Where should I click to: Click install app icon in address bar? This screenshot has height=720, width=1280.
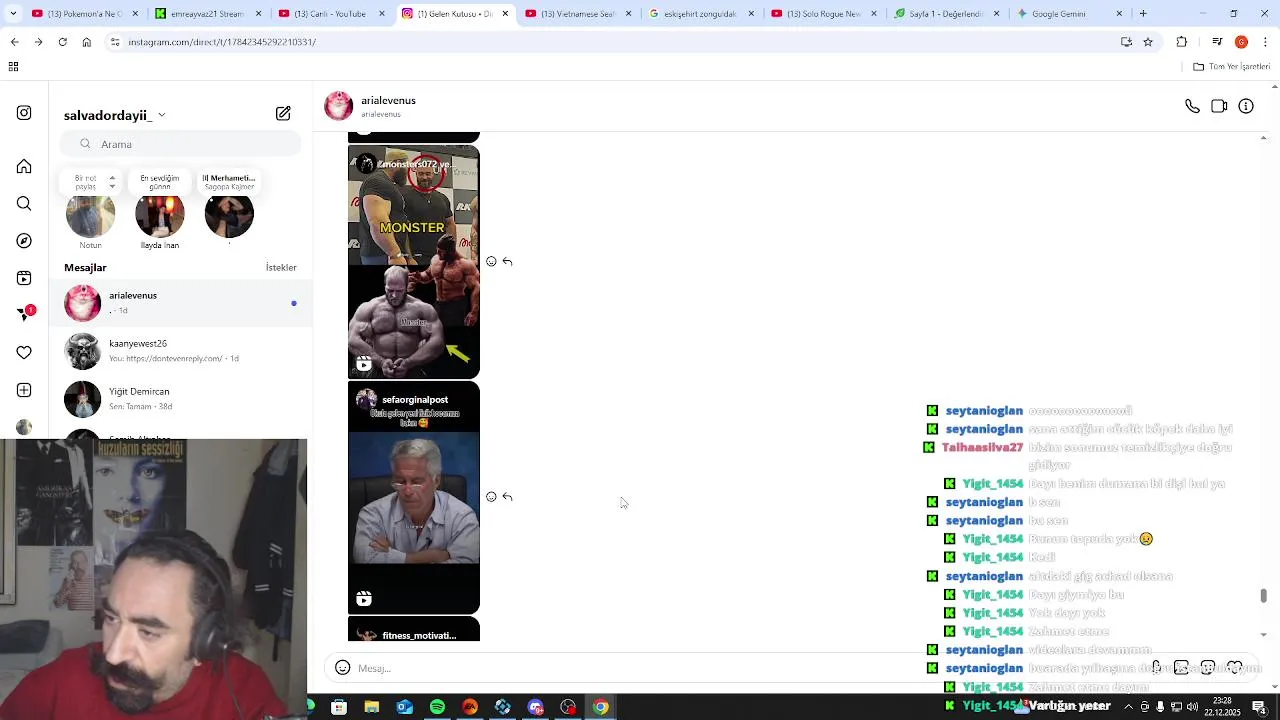[1126, 42]
